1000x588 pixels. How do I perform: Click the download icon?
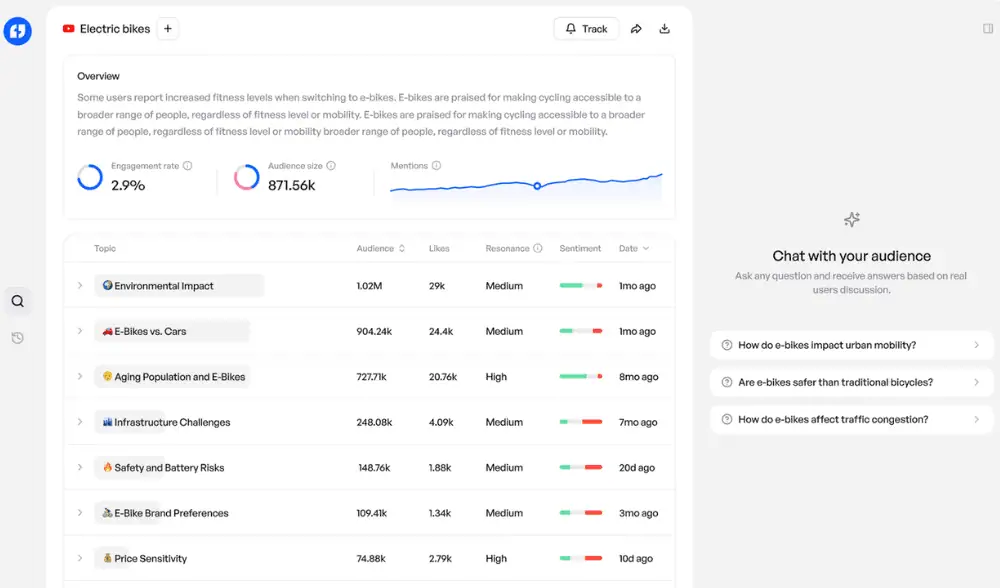(x=665, y=29)
